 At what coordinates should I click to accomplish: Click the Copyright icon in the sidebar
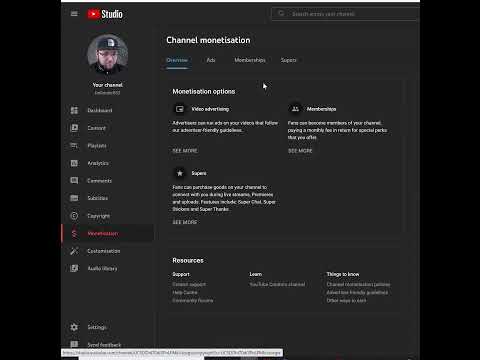pyautogui.click(x=74, y=216)
